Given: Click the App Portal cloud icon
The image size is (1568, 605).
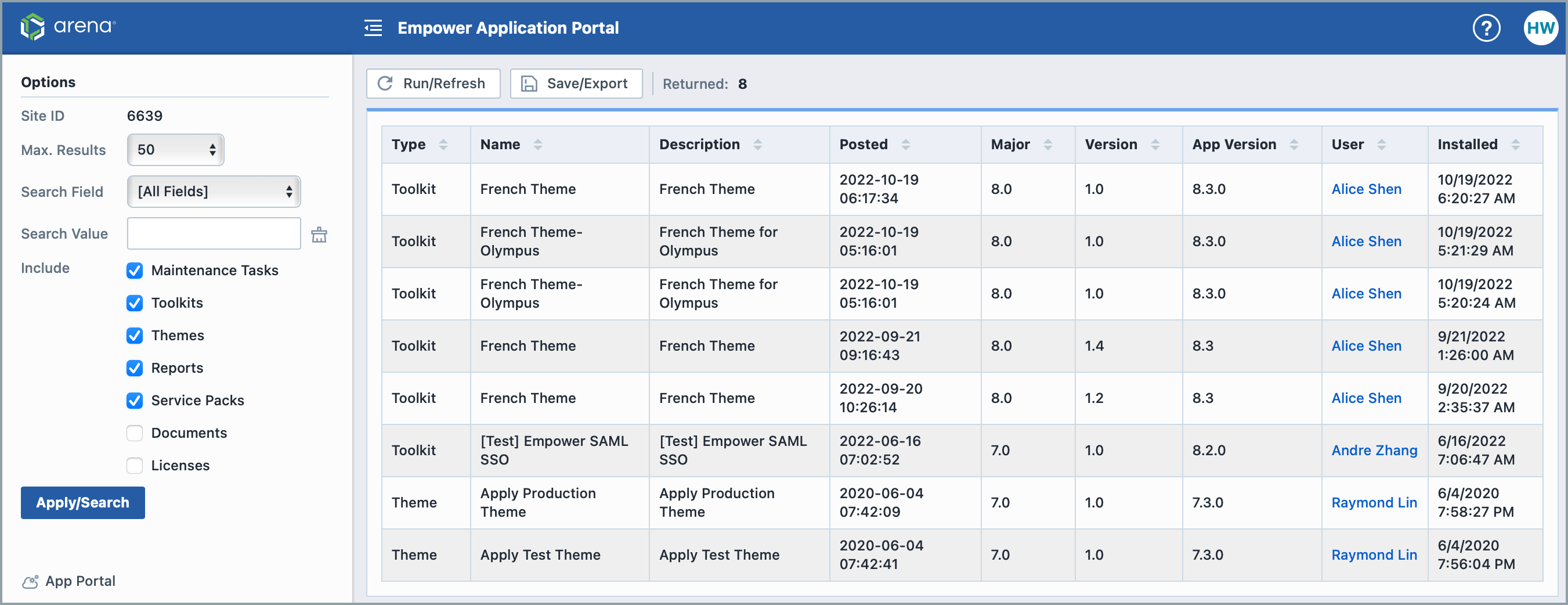Looking at the screenshot, I should pyautogui.click(x=30, y=581).
